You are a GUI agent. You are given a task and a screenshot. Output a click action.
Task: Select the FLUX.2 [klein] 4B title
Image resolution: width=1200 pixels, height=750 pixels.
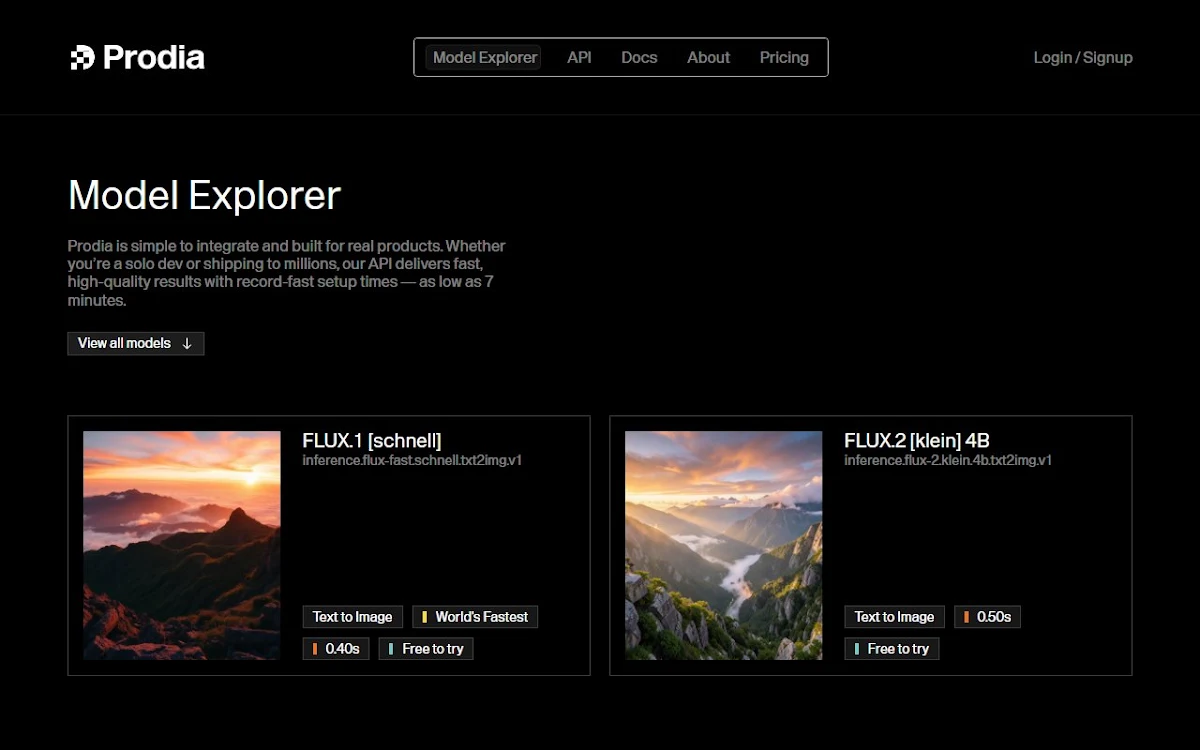point(917,440)
